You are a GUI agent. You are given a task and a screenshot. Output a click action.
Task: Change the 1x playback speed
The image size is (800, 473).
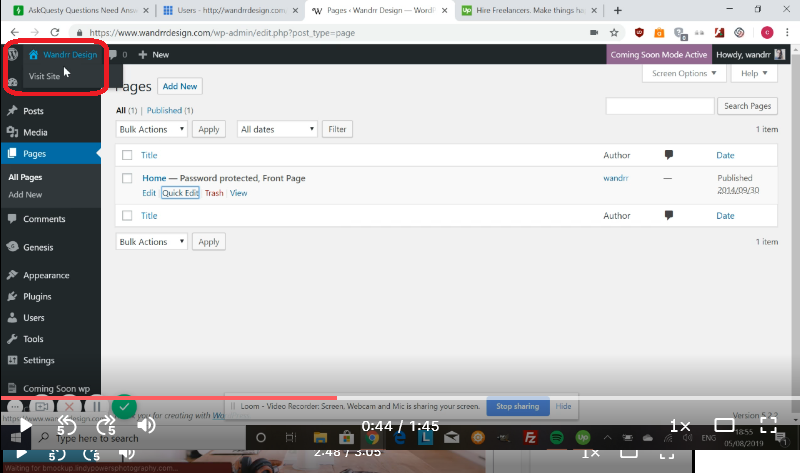point(680,426)
